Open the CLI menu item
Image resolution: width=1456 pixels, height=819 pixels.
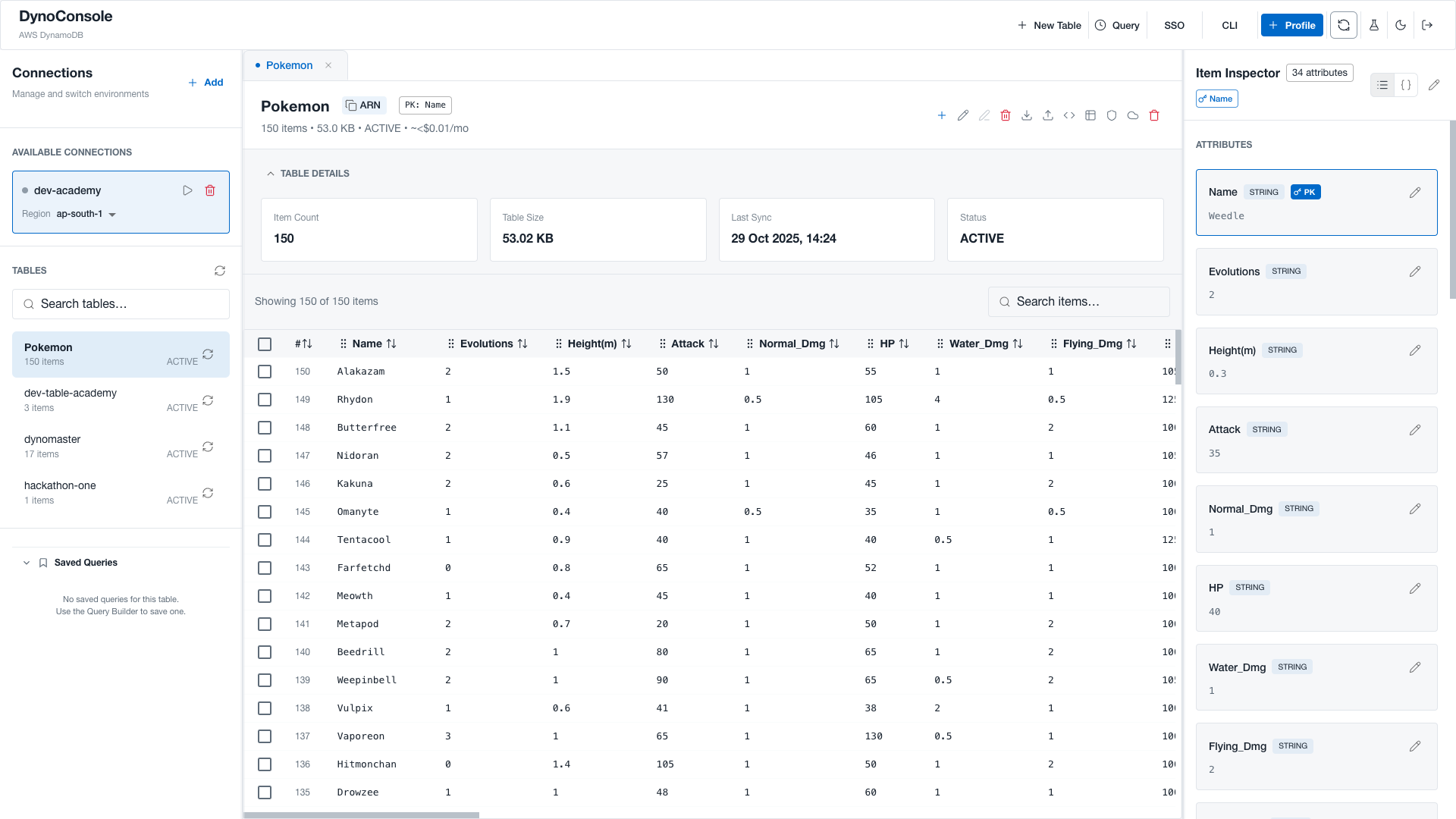pyautogui.click(x=1230, y=25)
